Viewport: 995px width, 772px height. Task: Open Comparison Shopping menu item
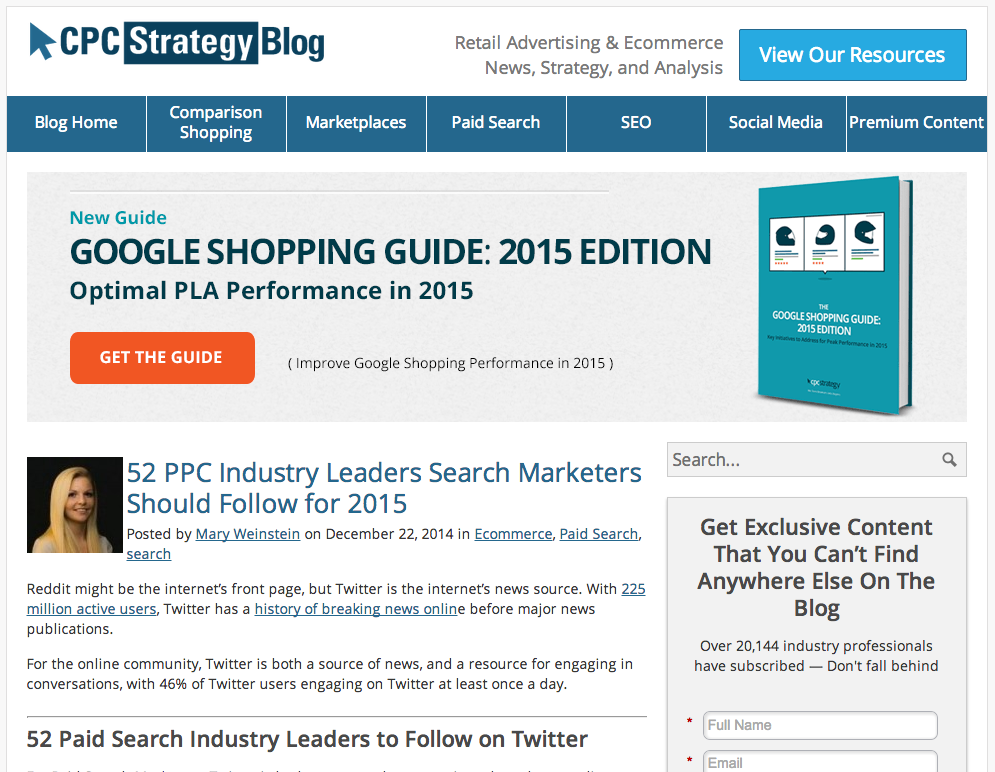tap(216, 123)
